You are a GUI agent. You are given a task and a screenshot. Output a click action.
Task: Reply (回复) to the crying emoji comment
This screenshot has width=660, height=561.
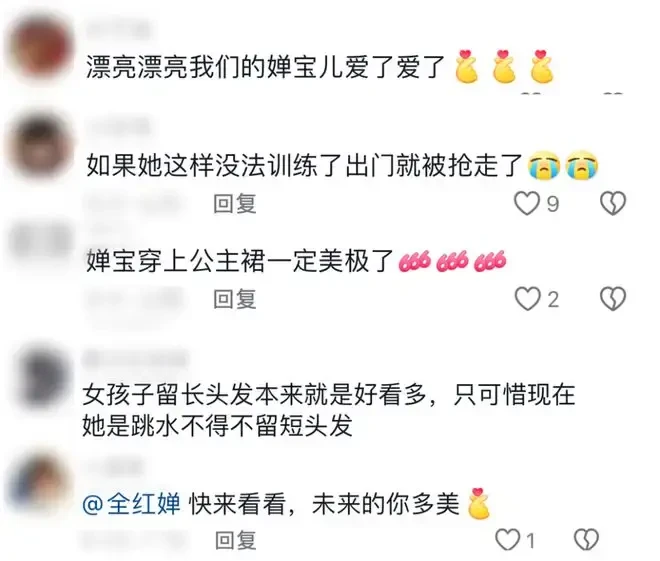234,204
